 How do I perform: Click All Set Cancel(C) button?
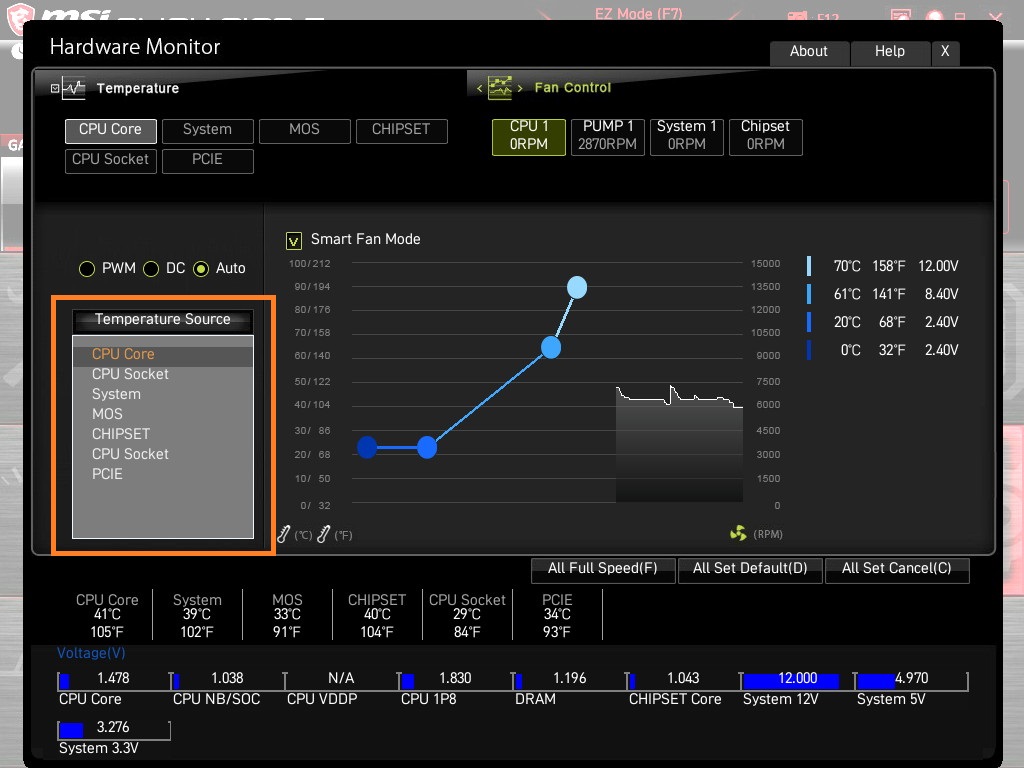897,569
